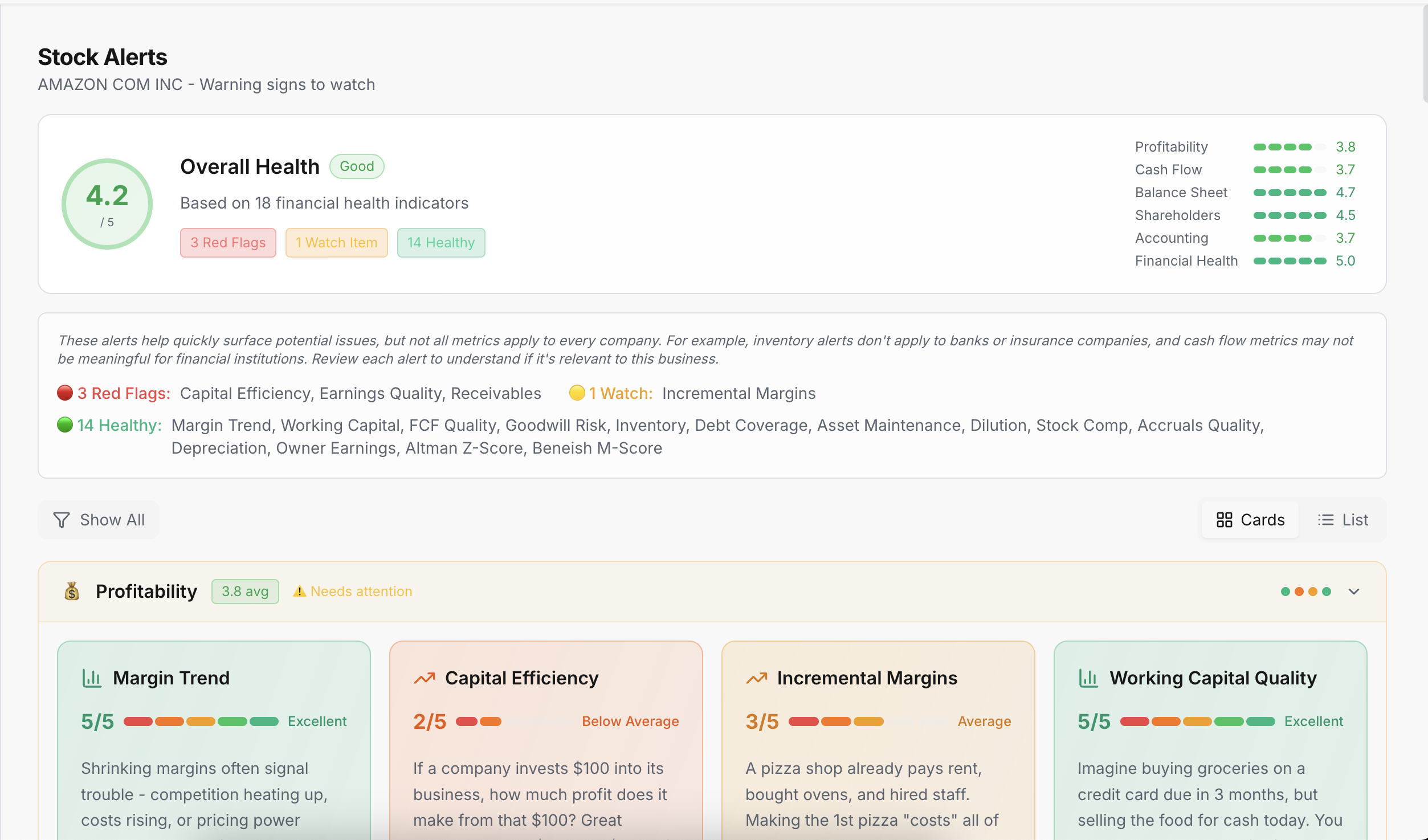
Task: Toggle the 14 Healthy filter badge
Action: pos(440,242)
